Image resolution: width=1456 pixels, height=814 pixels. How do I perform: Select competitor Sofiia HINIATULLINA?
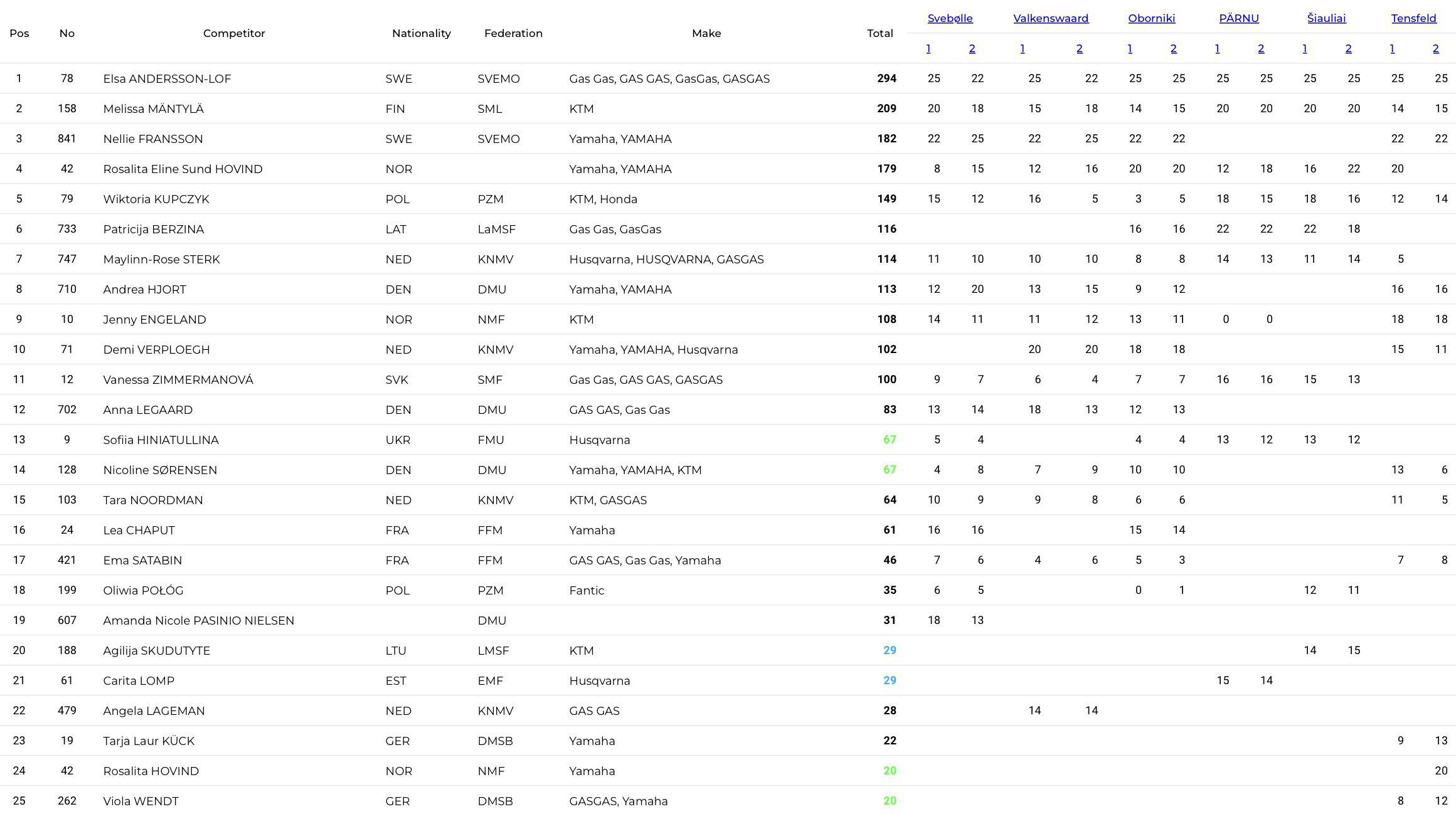coord(161,440)
